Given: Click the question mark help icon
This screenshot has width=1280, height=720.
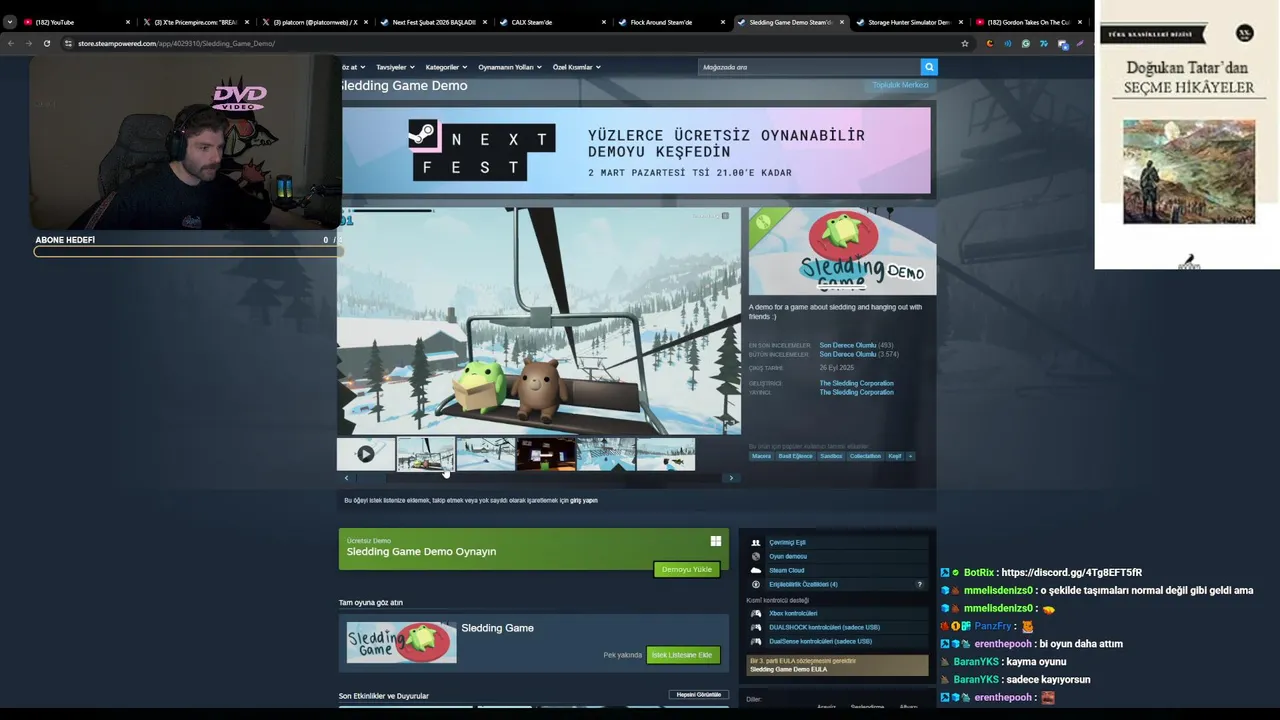Looking at the screenshot, I should click(919, 584).
